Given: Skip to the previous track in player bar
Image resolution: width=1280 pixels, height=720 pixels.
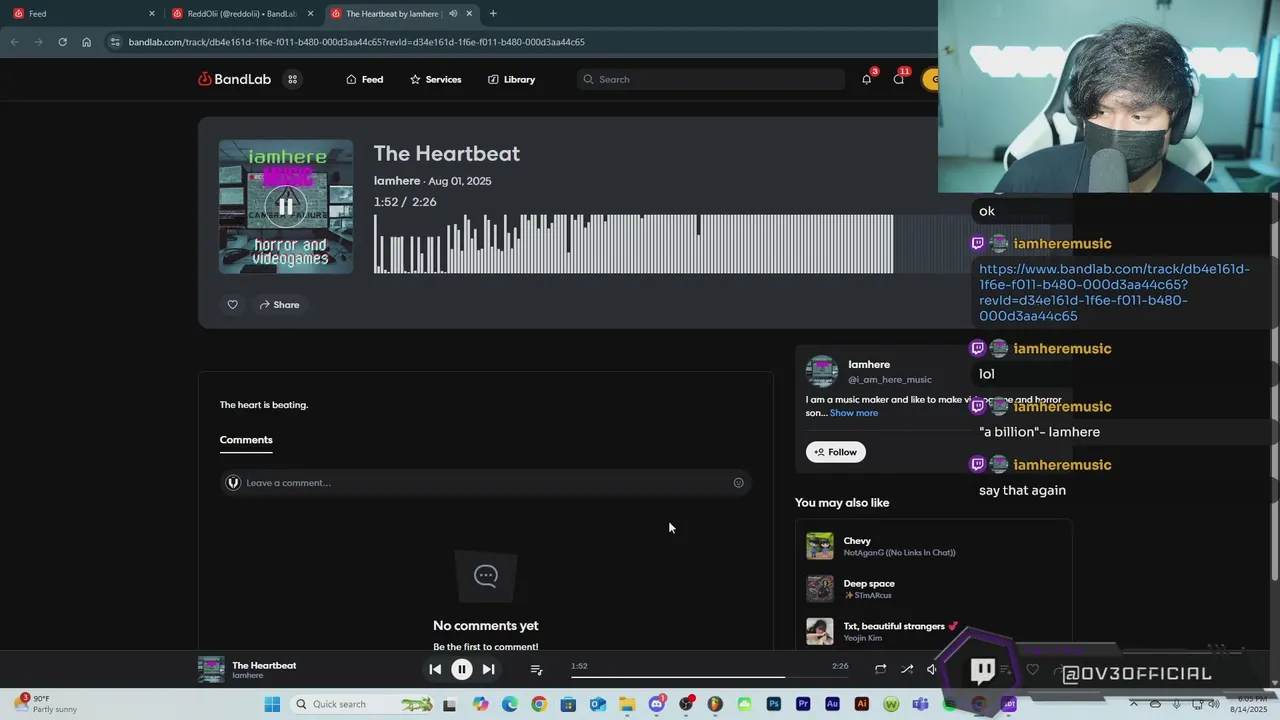Looking at the screenshot, I should pos(435,670).
